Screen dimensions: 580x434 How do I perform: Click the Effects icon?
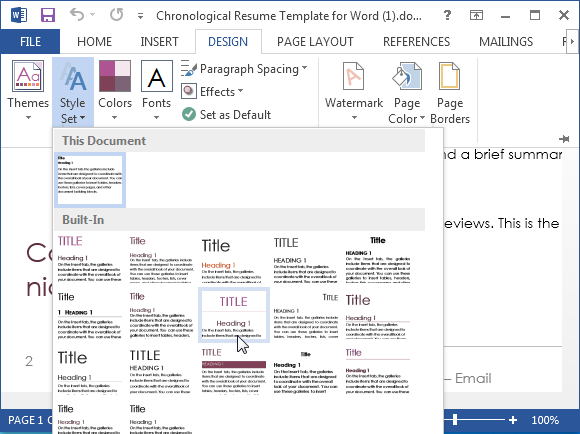[189, 91]
